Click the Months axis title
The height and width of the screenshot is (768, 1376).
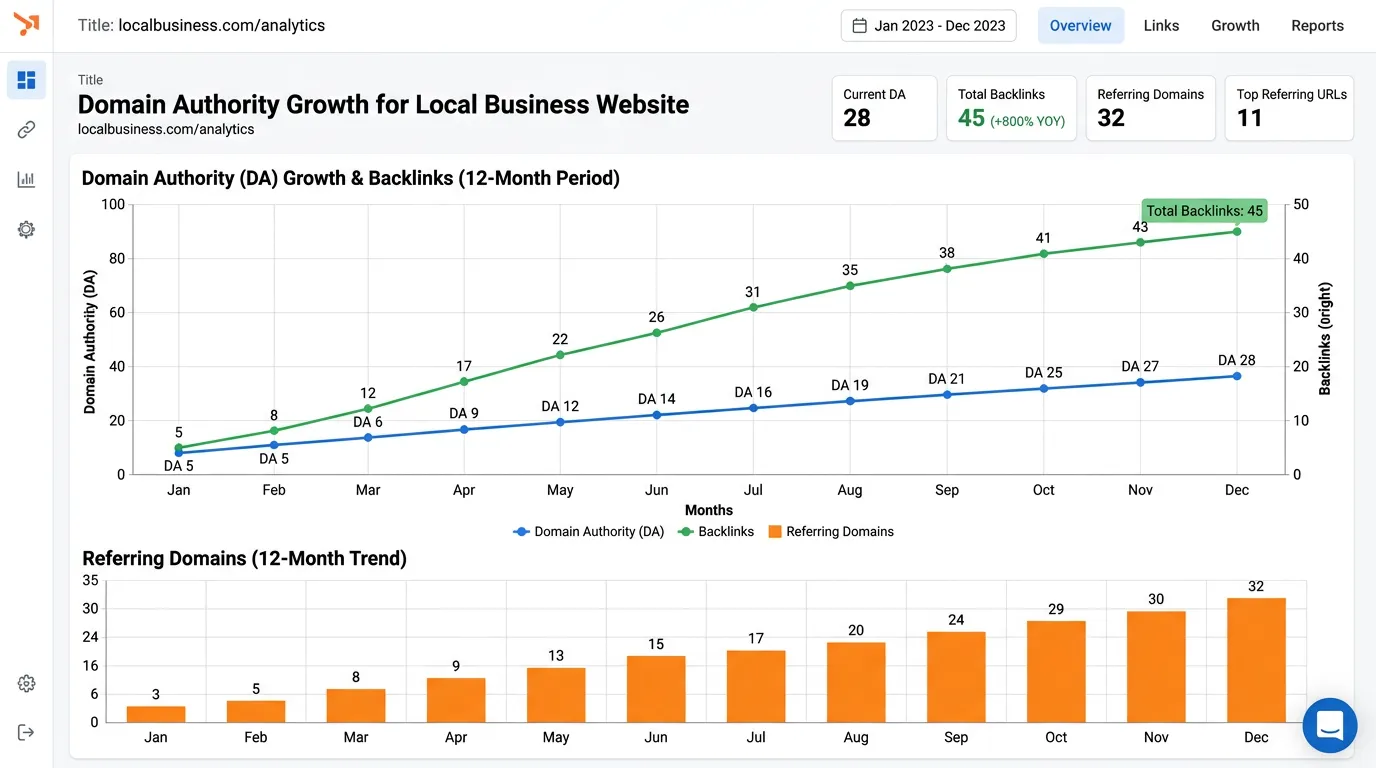coord(709,510)
